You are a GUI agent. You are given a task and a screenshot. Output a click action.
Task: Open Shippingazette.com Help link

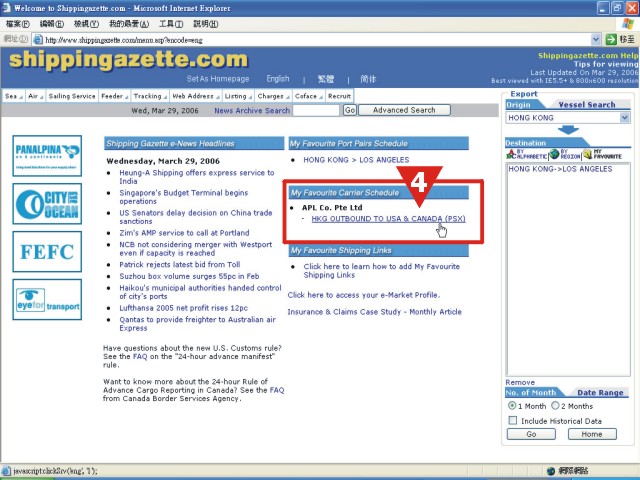[x=588, y=56]
